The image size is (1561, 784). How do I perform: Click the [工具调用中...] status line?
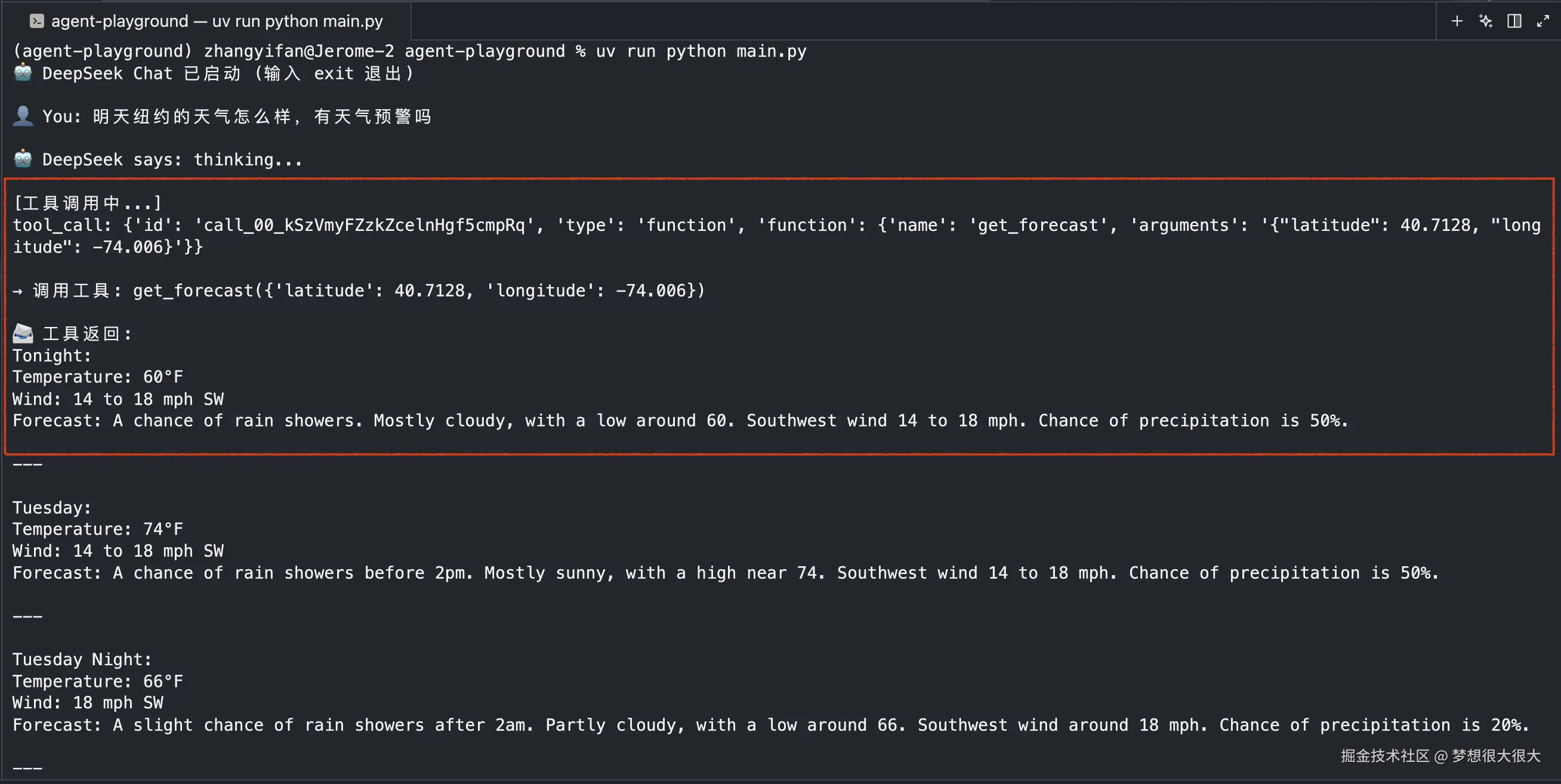pyautogui.click(x=88, y=203)
